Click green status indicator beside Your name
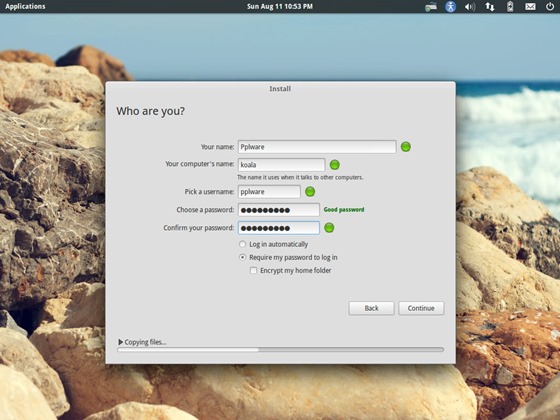Viewport: 560px width, 420px height. 406,146
